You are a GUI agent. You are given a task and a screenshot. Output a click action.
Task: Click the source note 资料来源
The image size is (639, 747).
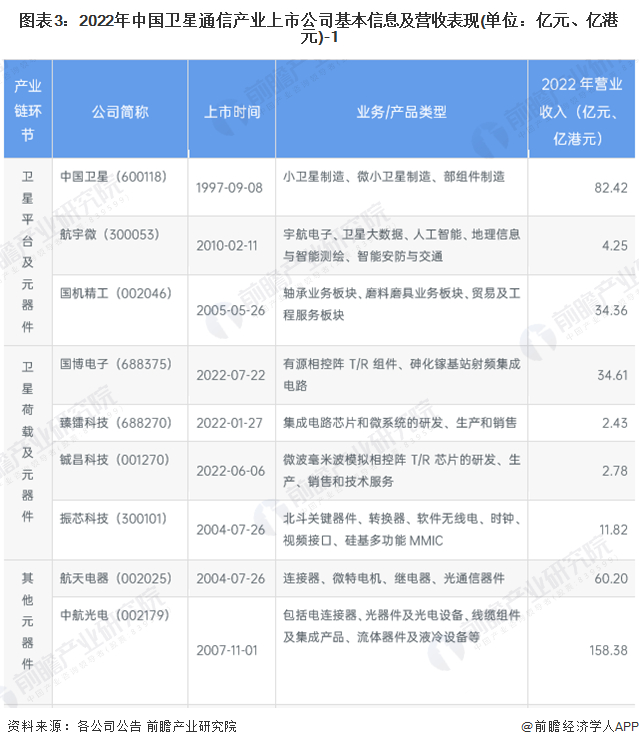[x=122, y=726]
